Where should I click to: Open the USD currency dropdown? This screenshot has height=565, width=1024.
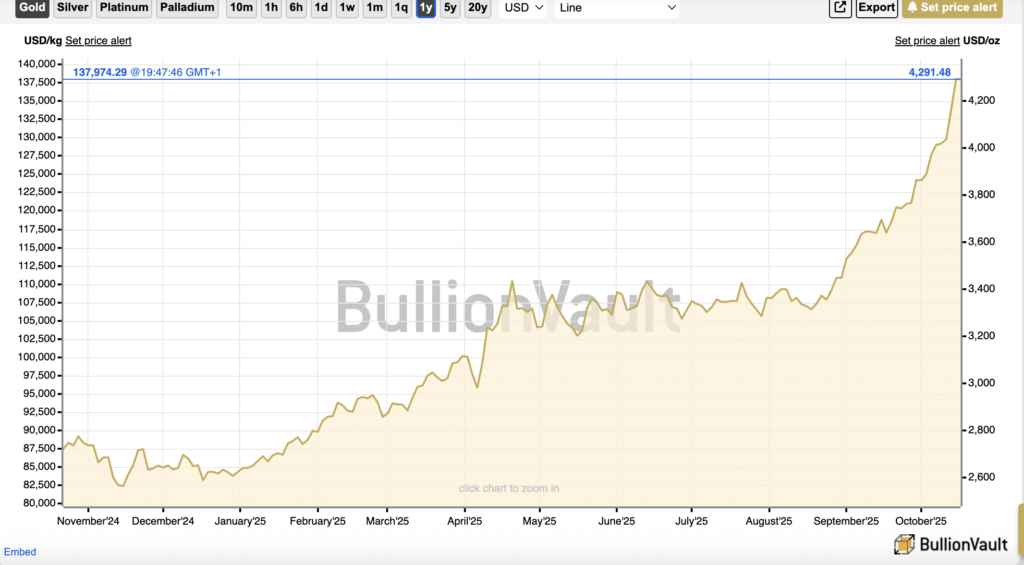pyautogui.click(x=524, y=8)
